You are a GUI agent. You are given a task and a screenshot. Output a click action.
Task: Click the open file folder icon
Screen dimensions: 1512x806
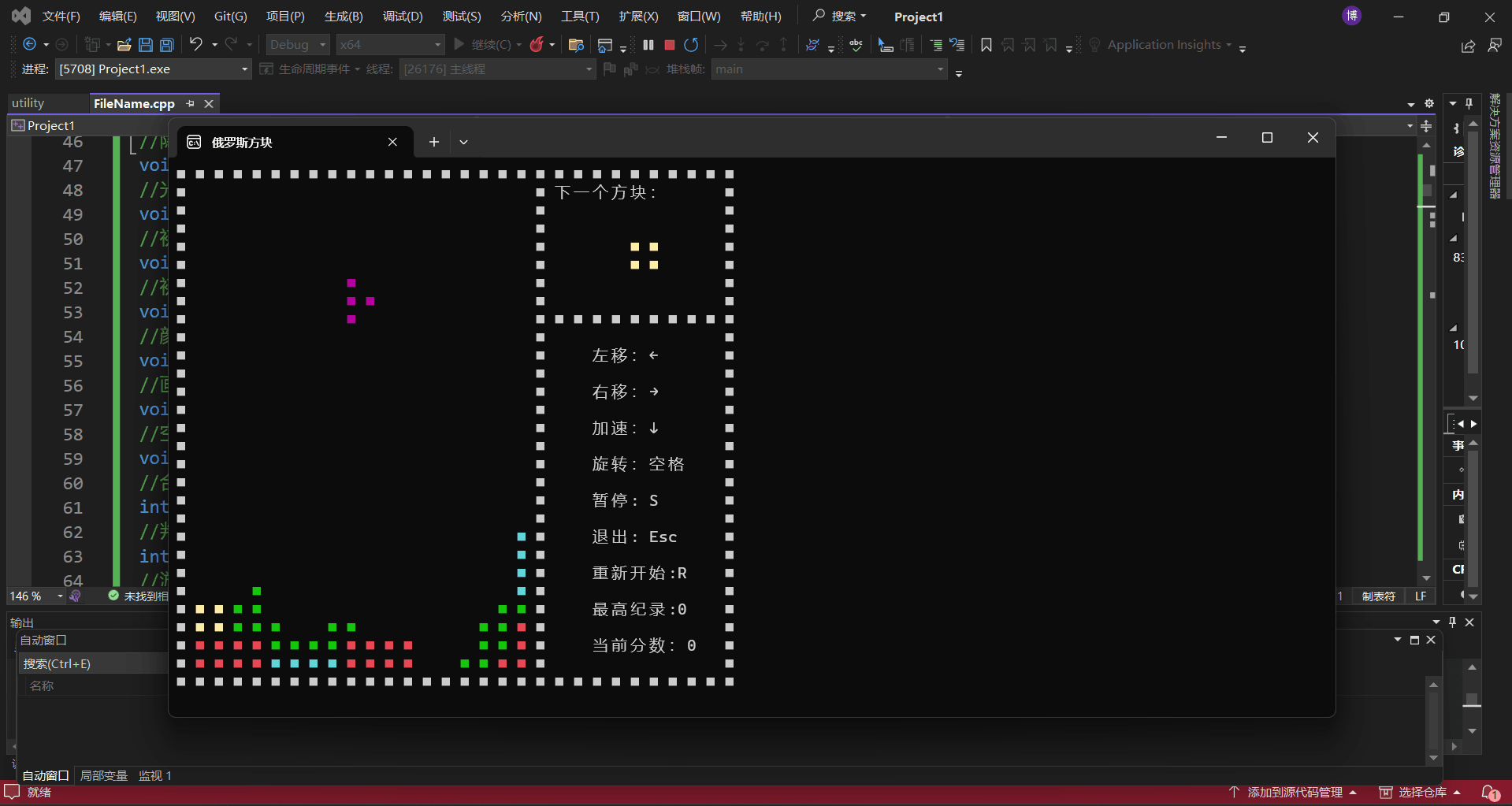124,45
